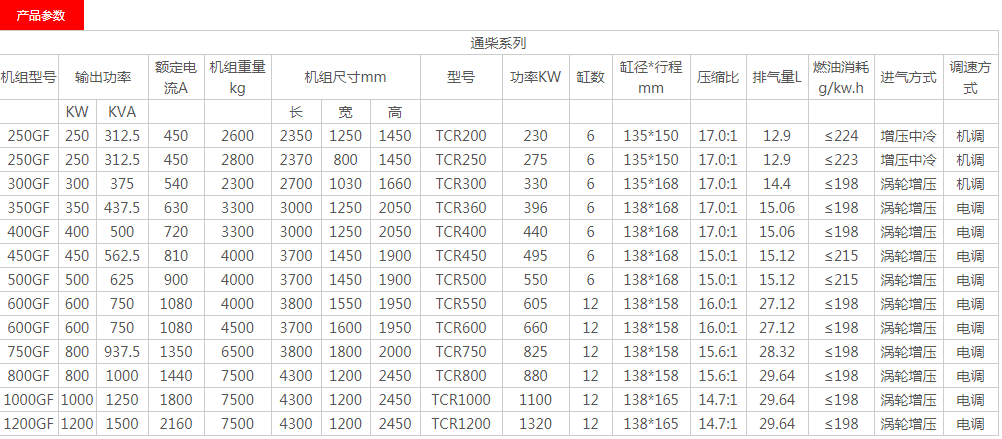The image size is (1002, 439).
Task: Click the 压缩比 column header
Action: coord(718,77)
